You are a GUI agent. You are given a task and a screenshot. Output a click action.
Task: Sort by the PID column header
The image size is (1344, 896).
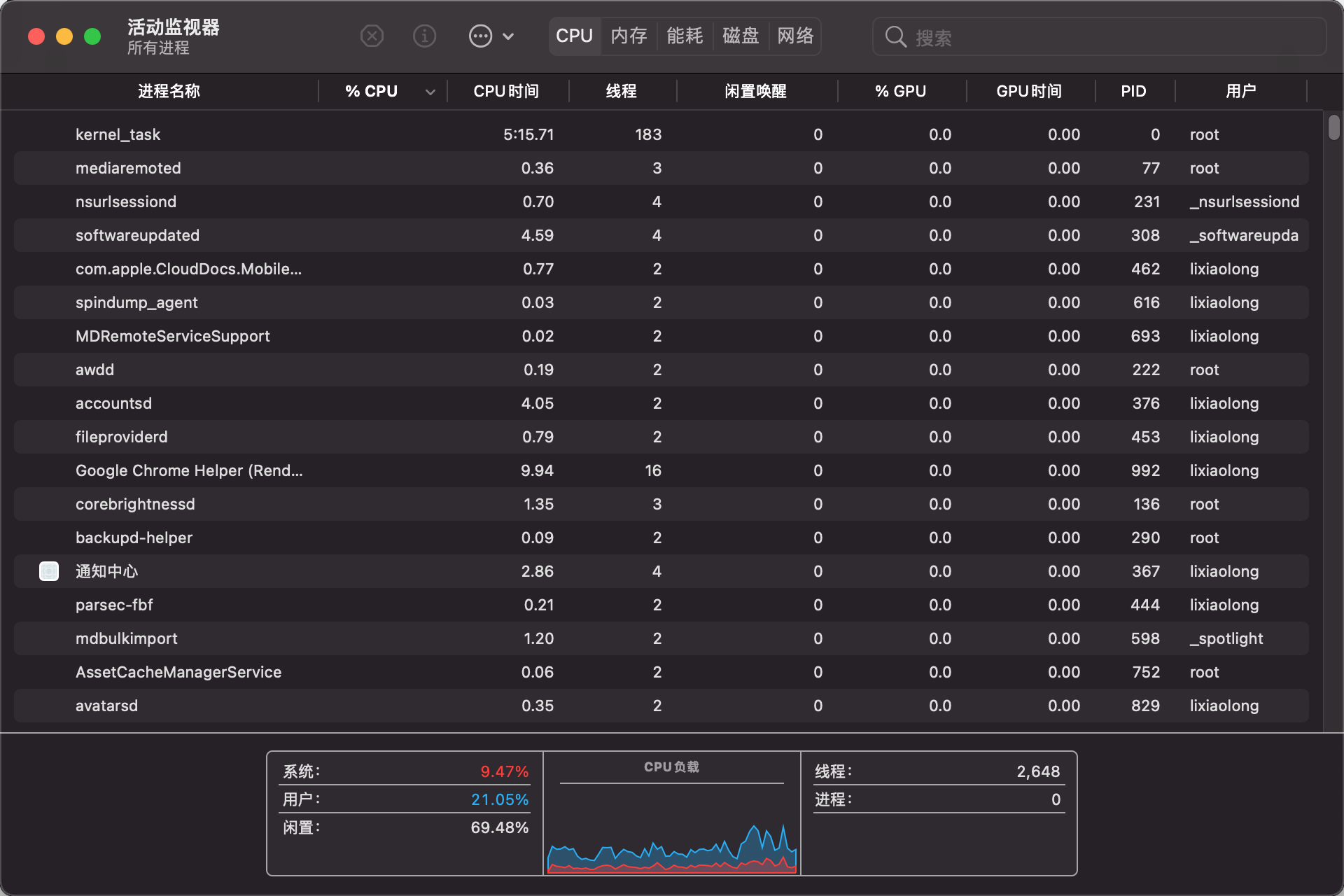1133,91
